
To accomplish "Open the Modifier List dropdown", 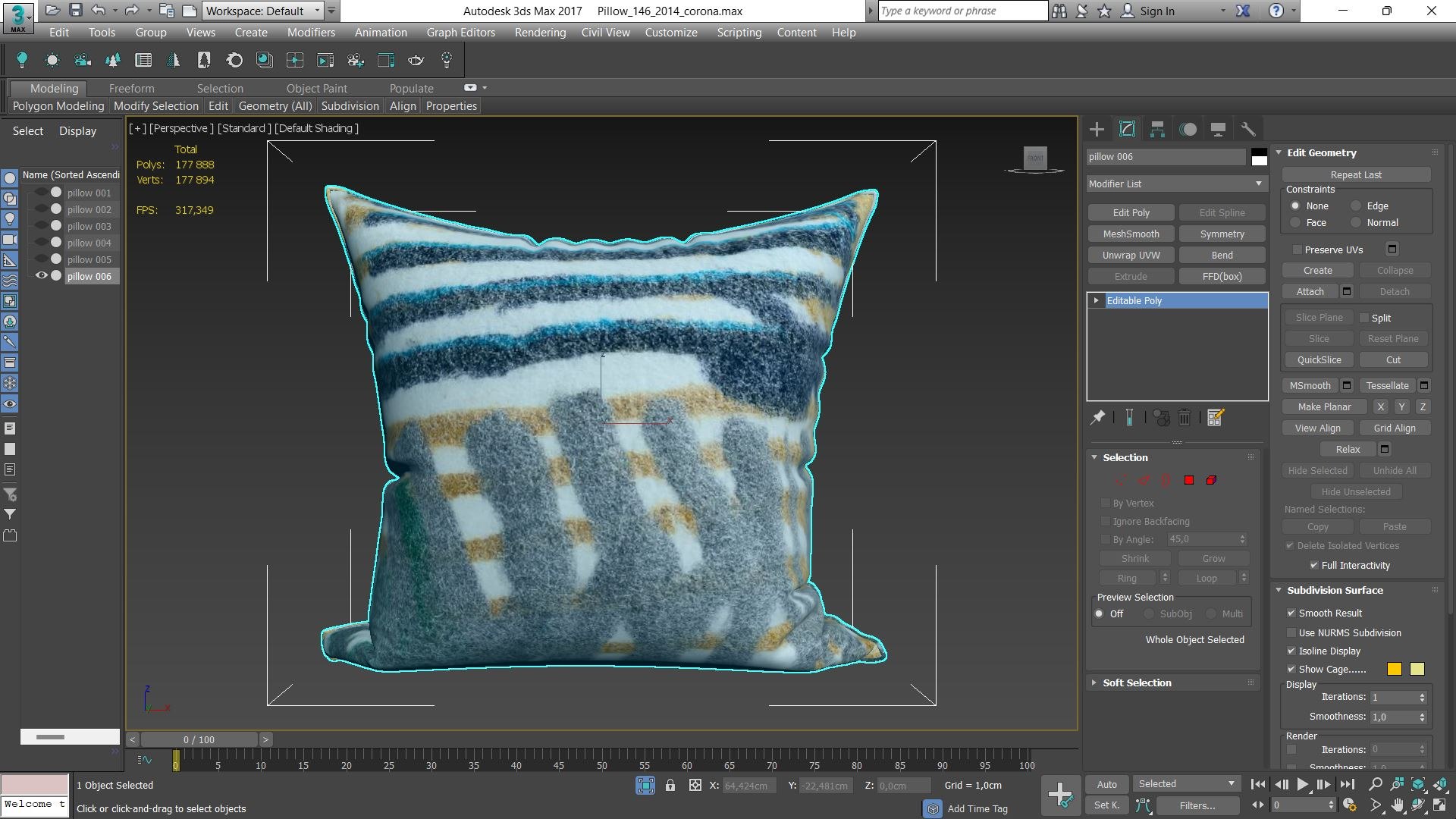I will [x=1176, y=184].
